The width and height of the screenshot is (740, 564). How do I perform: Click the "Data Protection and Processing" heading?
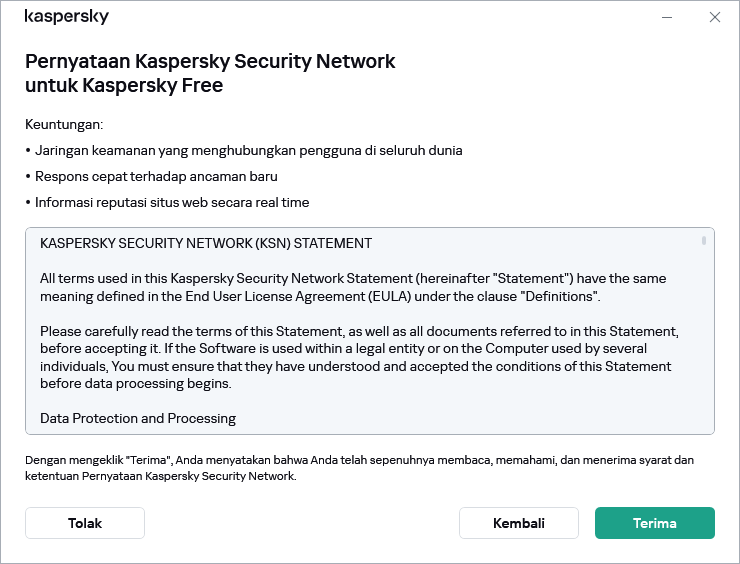138,418
